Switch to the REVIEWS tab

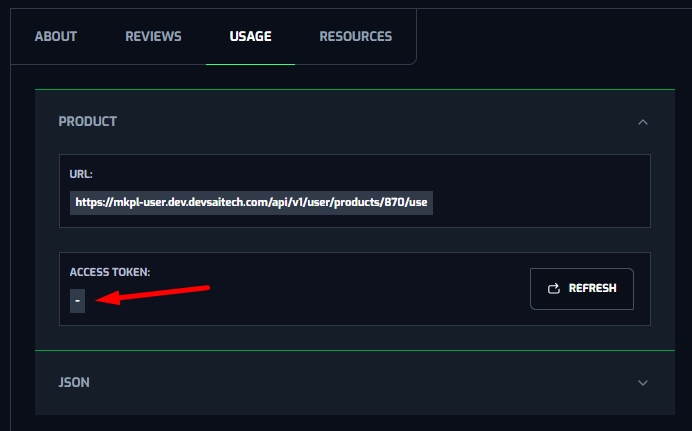click(153, 37)
